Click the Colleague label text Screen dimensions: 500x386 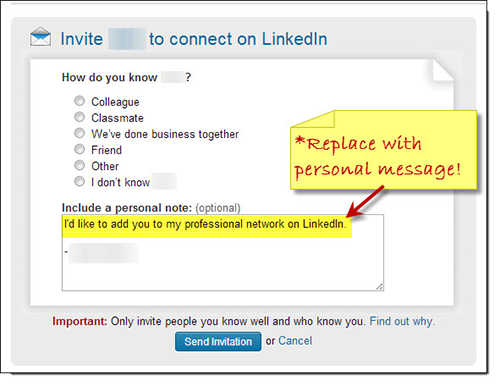pyautogui.click(x=115, y=102)
